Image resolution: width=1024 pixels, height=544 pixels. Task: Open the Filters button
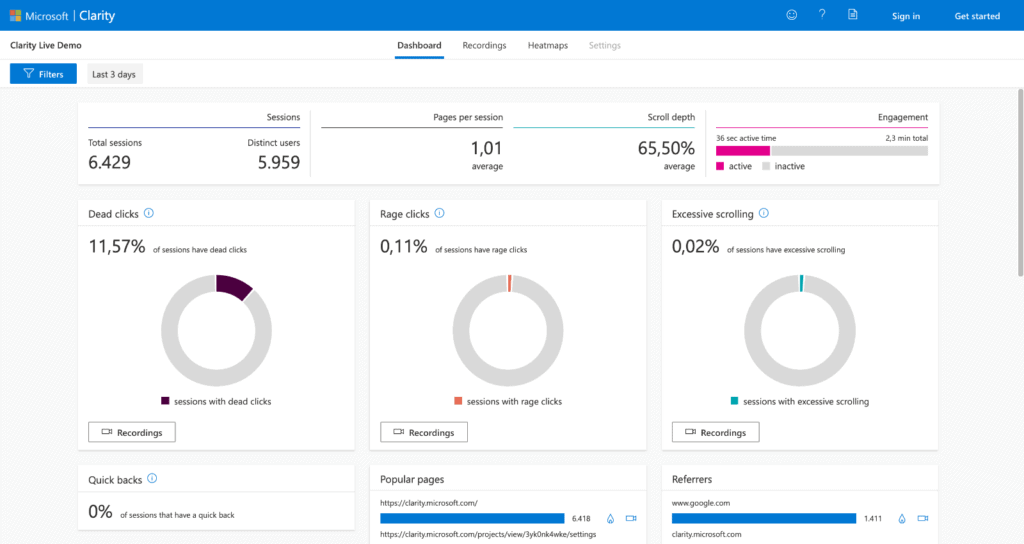pyautogui.click(x=43, y=74)
